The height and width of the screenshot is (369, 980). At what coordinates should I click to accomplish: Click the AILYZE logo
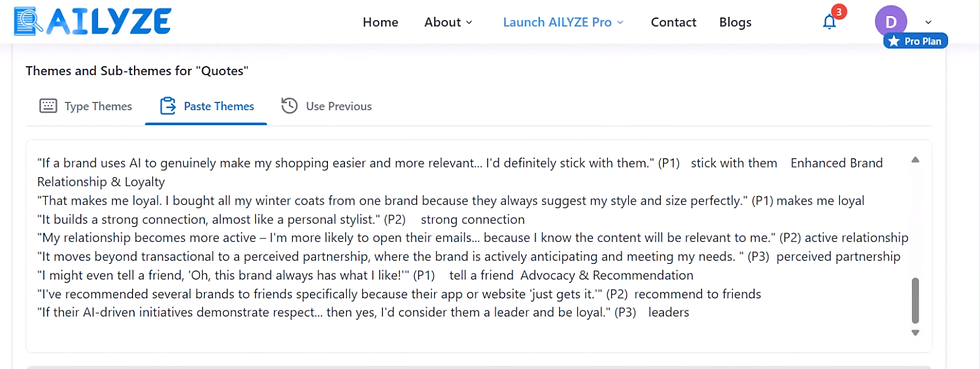click(92, 21)
